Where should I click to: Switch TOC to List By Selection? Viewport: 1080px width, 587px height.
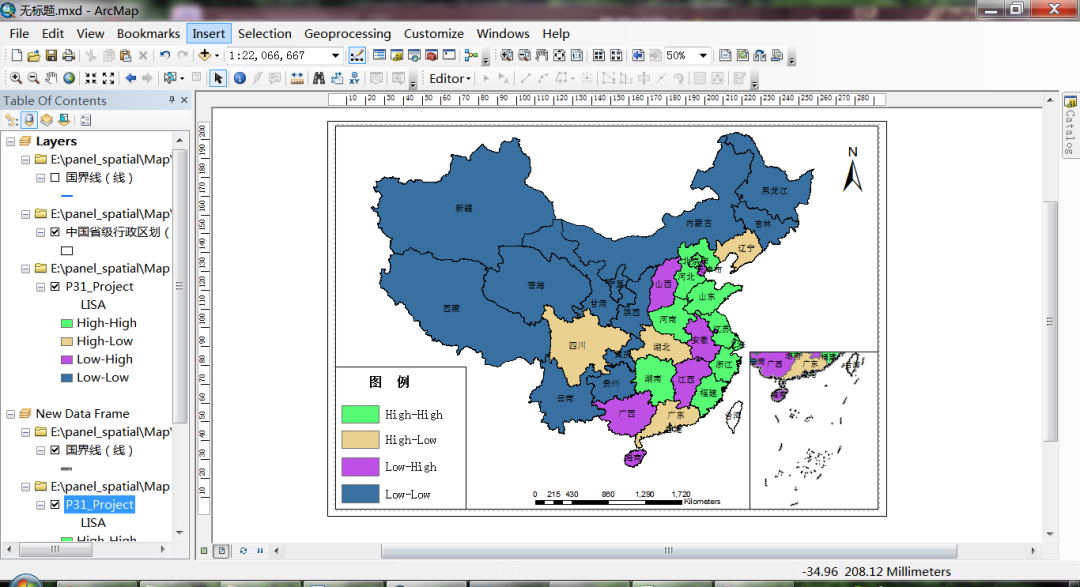64,121
